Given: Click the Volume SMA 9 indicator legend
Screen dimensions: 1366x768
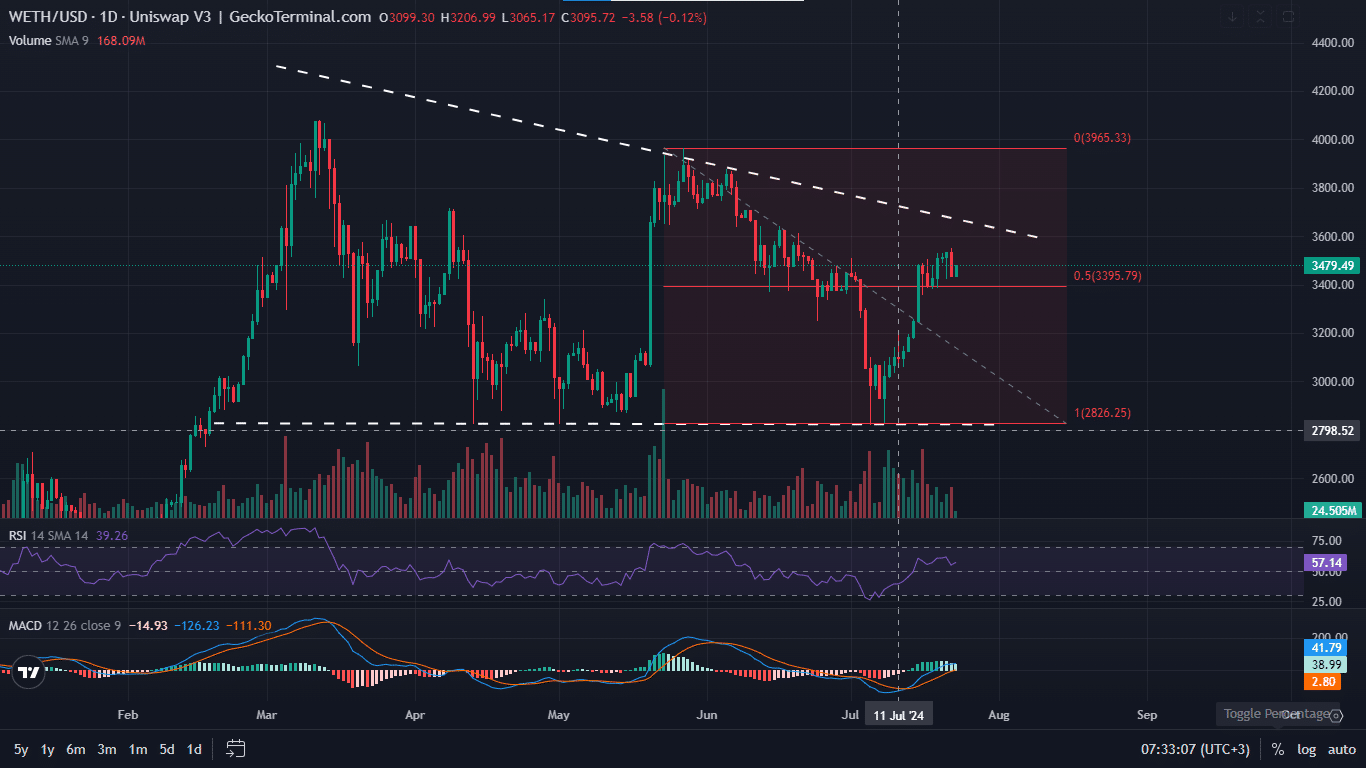Looking at the screenshot, I should pos(50,41).
